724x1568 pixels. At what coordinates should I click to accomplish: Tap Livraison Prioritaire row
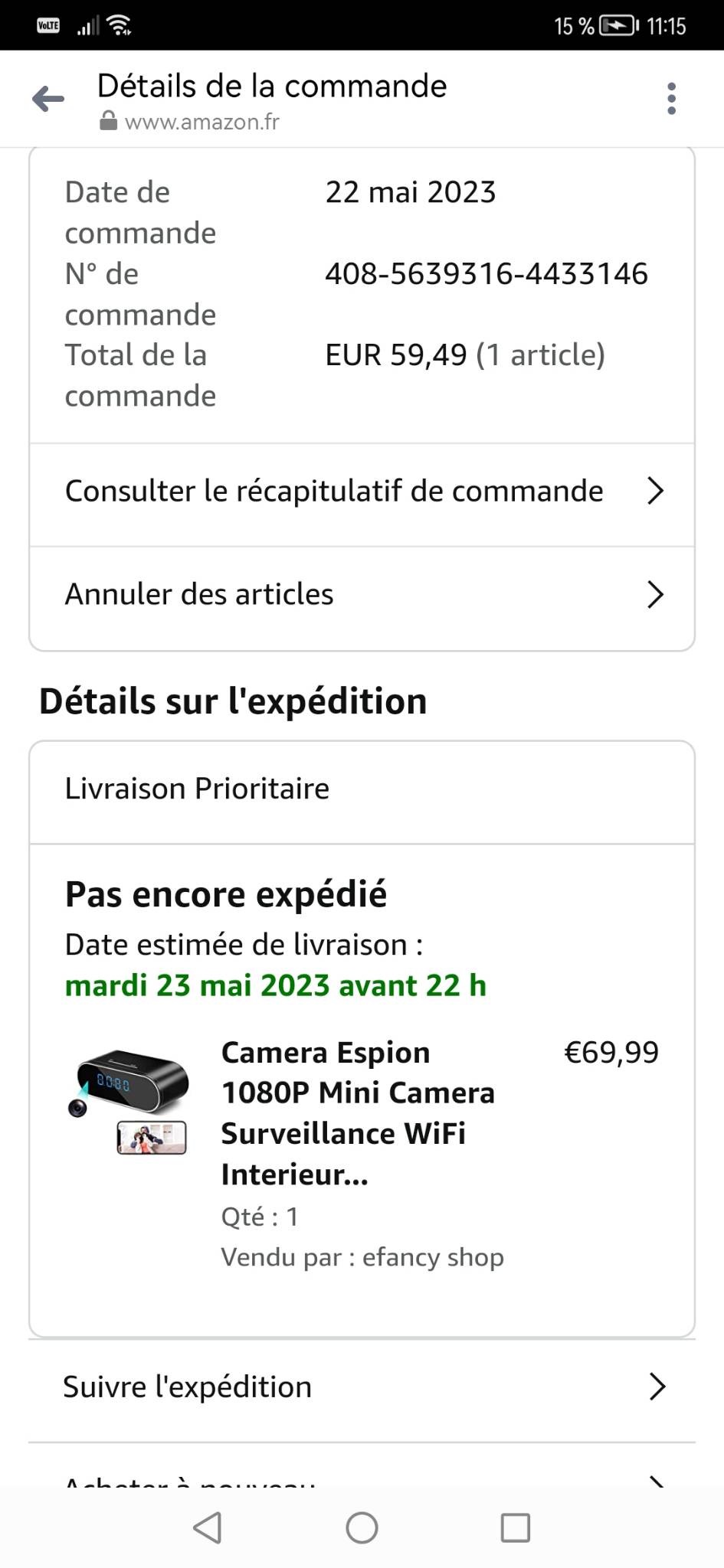coord(197,789)
